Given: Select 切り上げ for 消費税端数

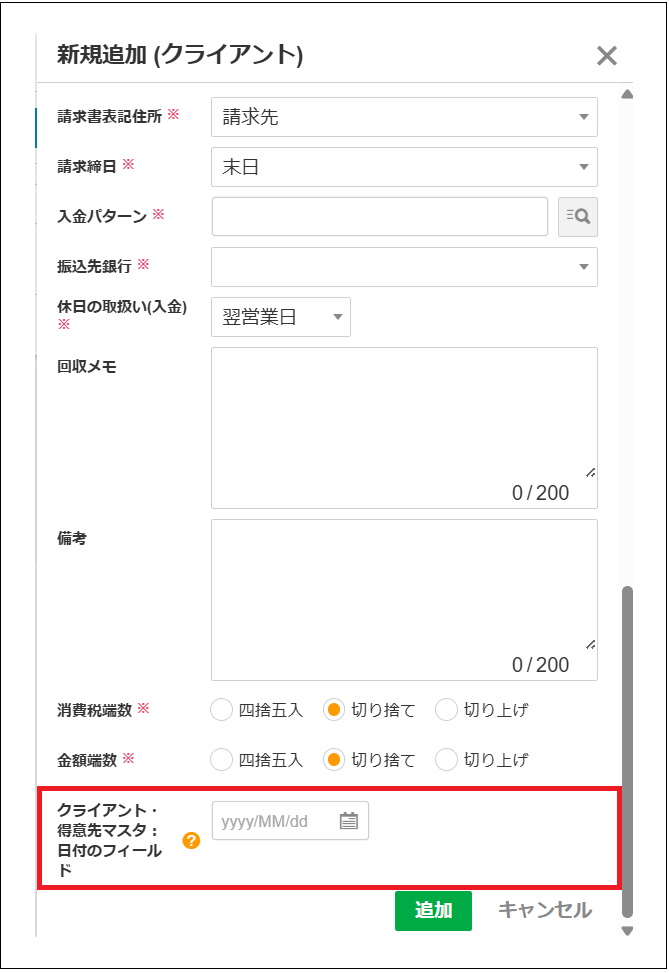Looking at the screenshot, I should coord(446,710).
